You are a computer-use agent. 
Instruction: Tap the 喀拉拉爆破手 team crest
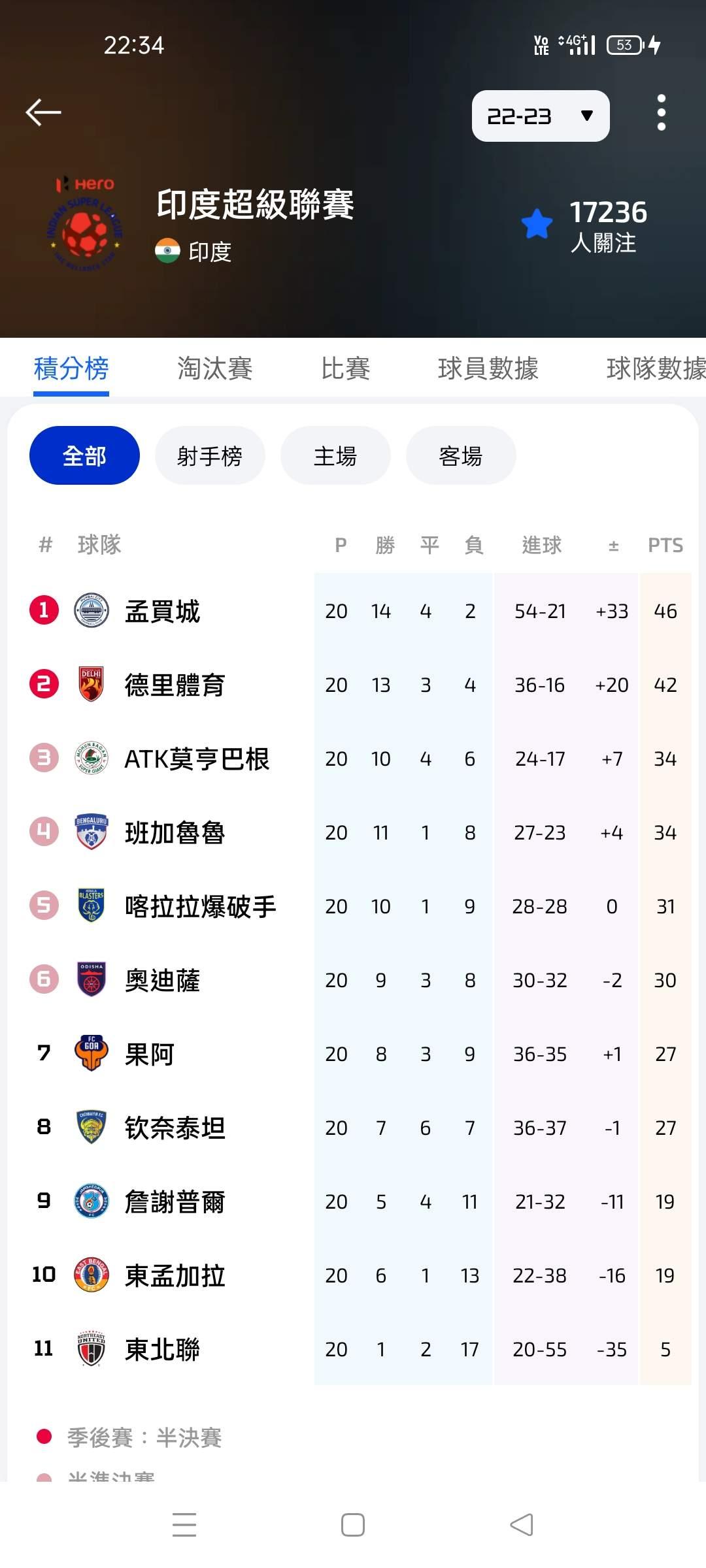92,906
